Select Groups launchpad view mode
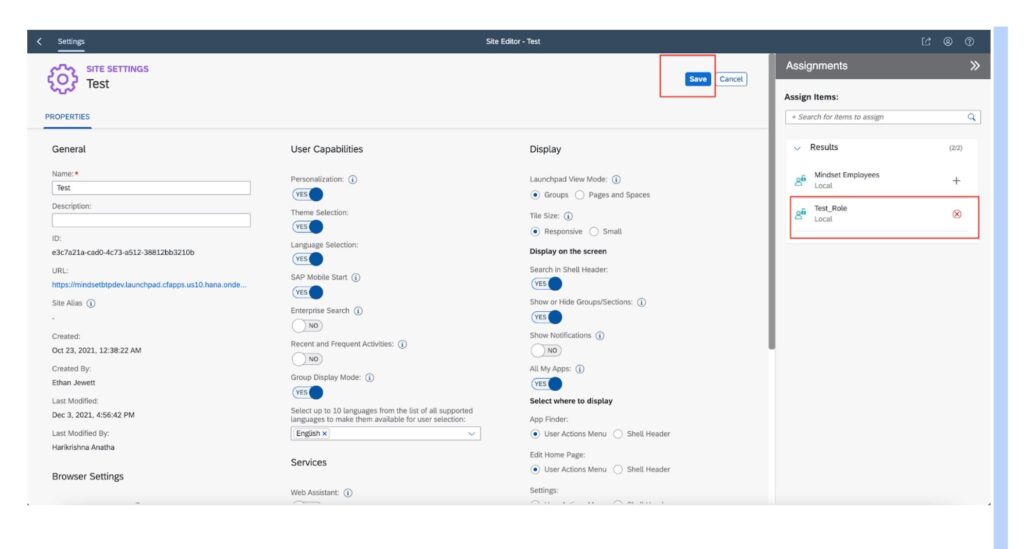The width and height of the screenshot is (1024, 549). click(535, 195)
